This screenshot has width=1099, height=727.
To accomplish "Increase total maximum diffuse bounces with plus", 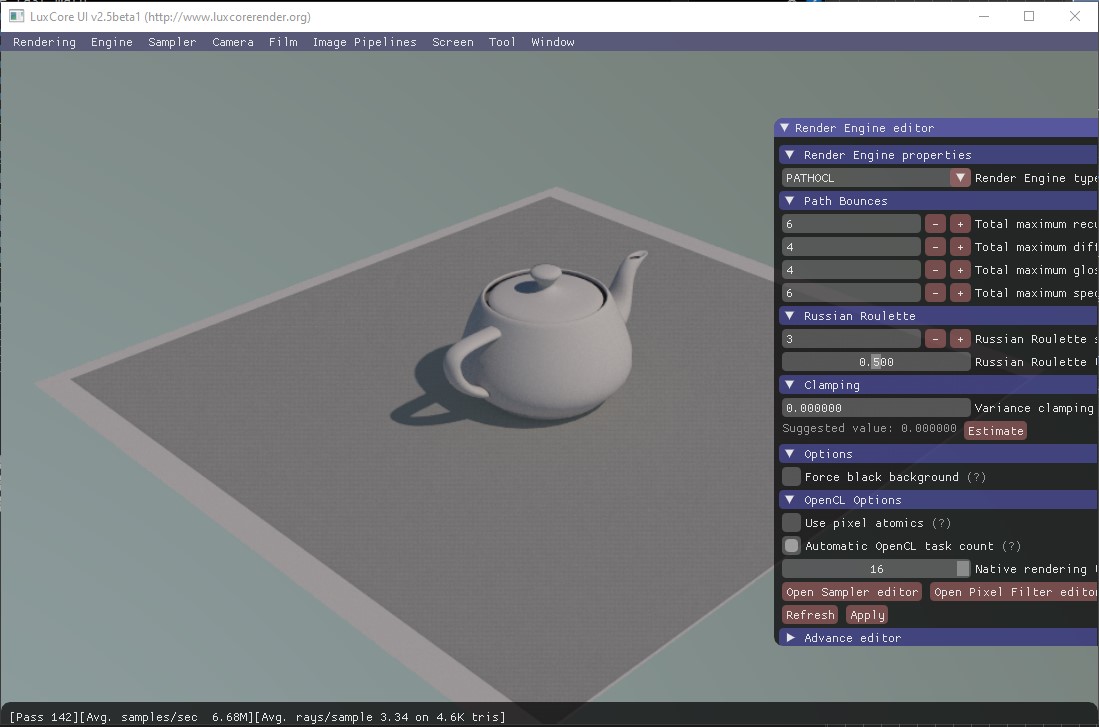I will 960,247.
